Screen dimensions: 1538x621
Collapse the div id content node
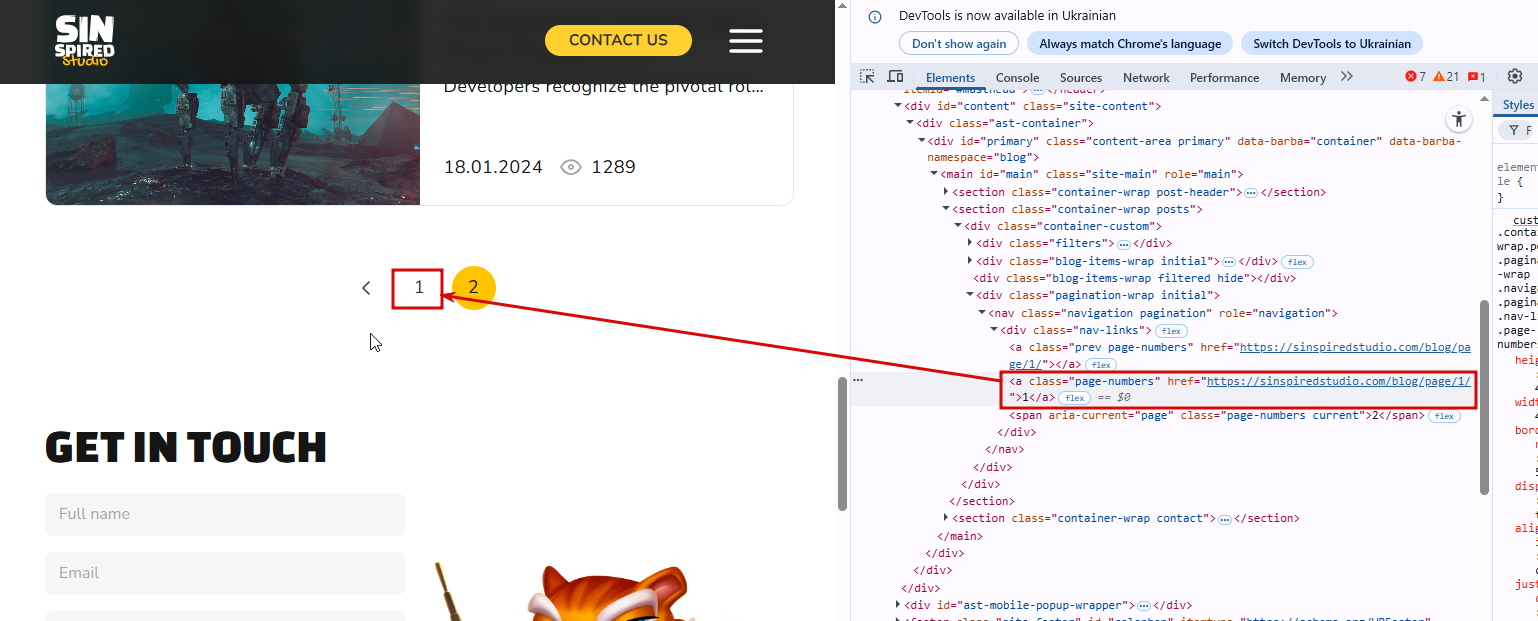click(x=898, y=106)
